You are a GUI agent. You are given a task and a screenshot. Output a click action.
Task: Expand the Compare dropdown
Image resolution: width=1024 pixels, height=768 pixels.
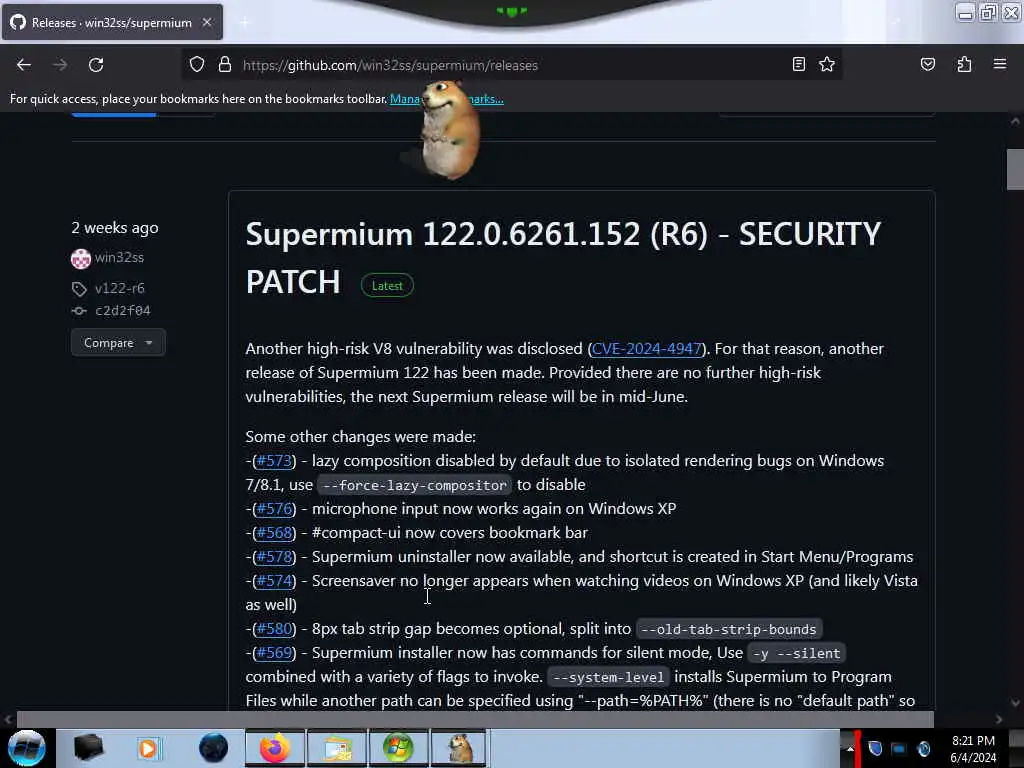click(x=118, y=343)
